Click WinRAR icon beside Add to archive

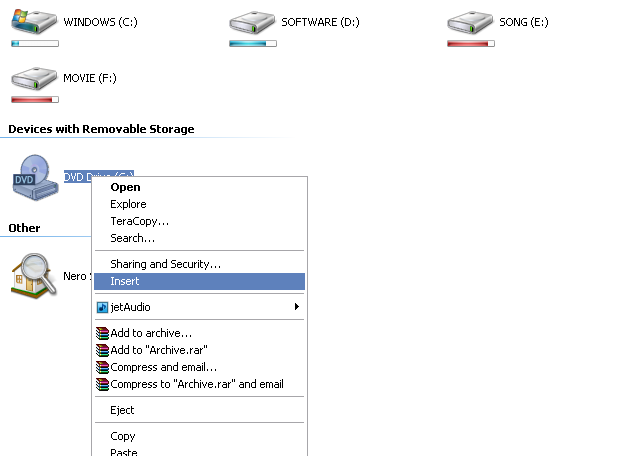(x=102, y=333)
